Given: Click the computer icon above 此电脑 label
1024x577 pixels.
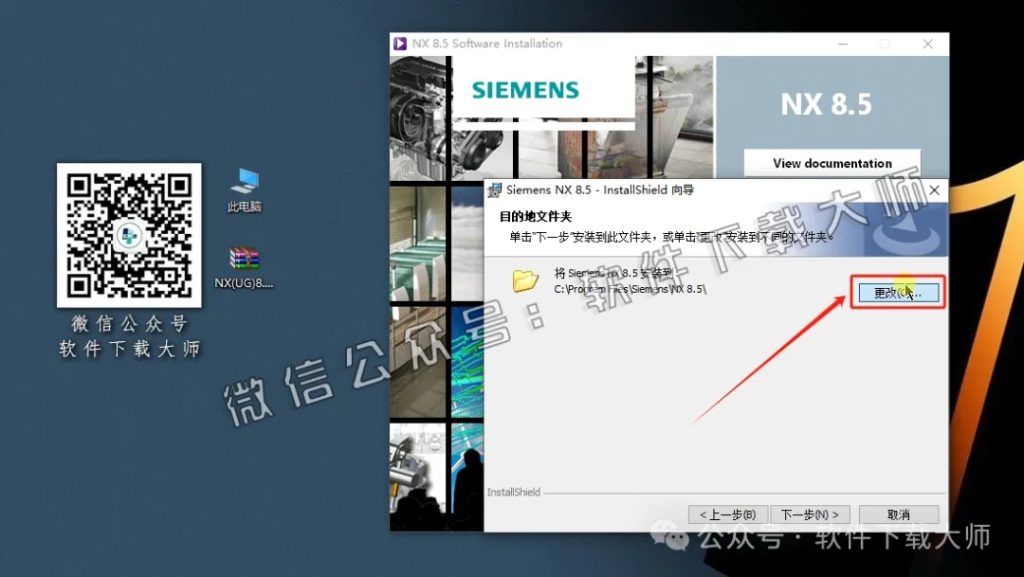Looking at the screenshot, I should (x=246, y=180).
